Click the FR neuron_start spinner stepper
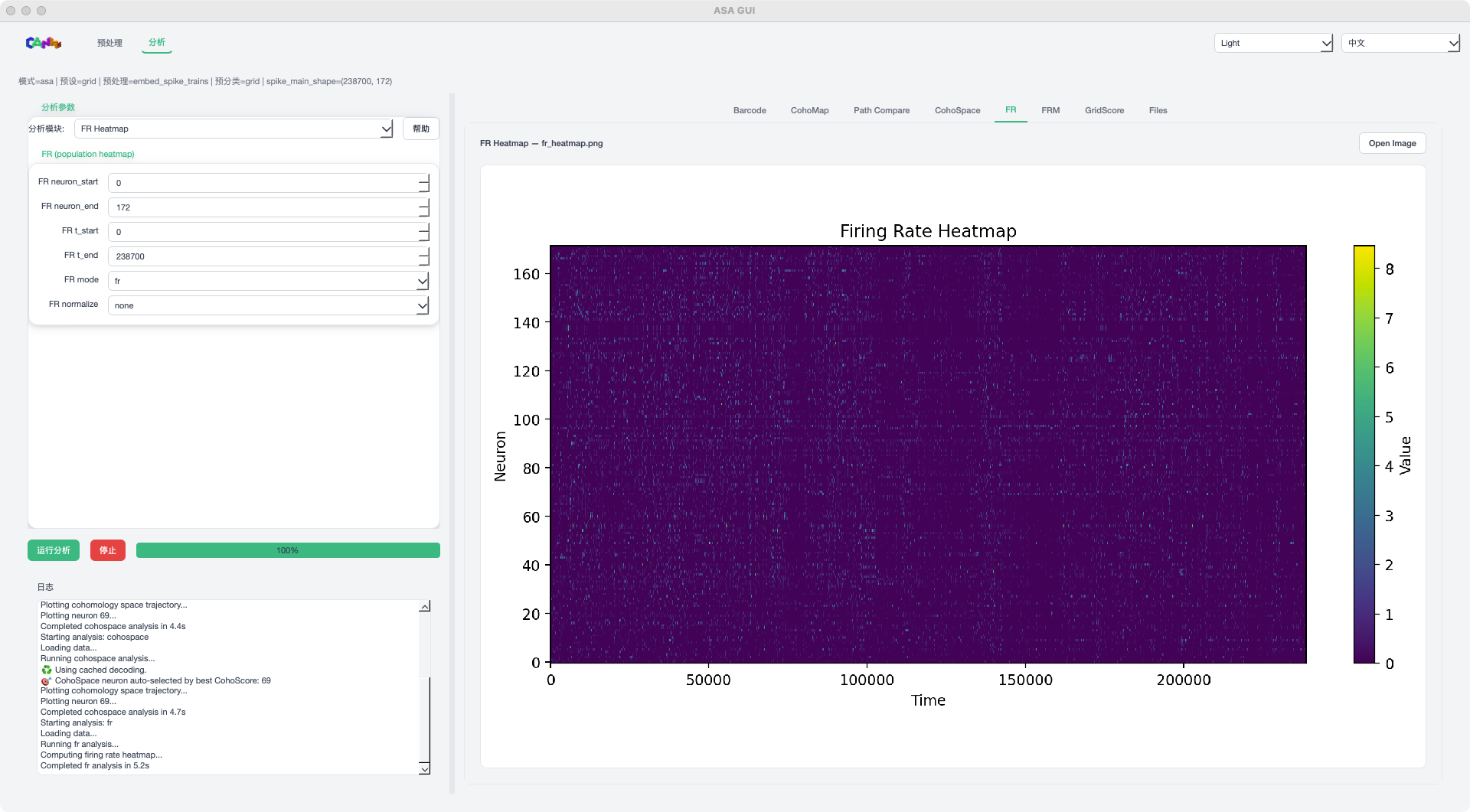The image size is (1470, 812). [423, 183]
